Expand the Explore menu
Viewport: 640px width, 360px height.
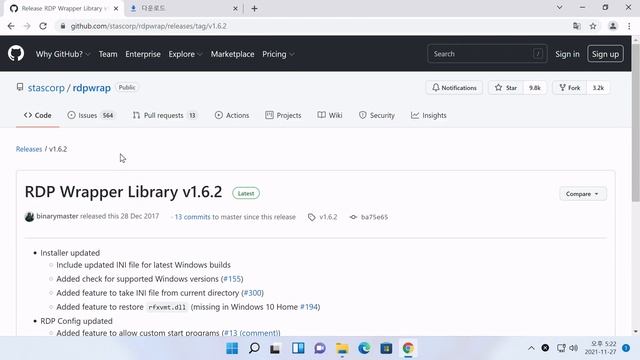[185, 54]
